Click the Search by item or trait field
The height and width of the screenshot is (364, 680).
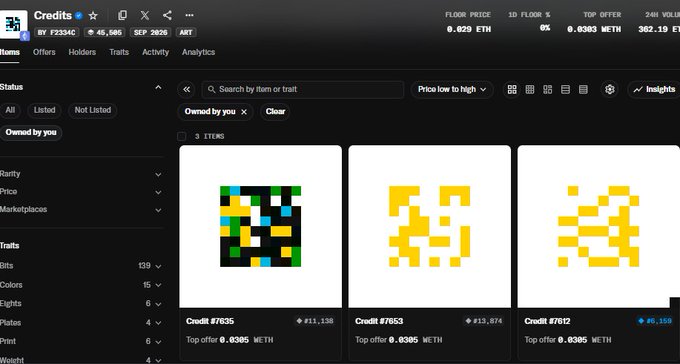(x=303, y=89)
